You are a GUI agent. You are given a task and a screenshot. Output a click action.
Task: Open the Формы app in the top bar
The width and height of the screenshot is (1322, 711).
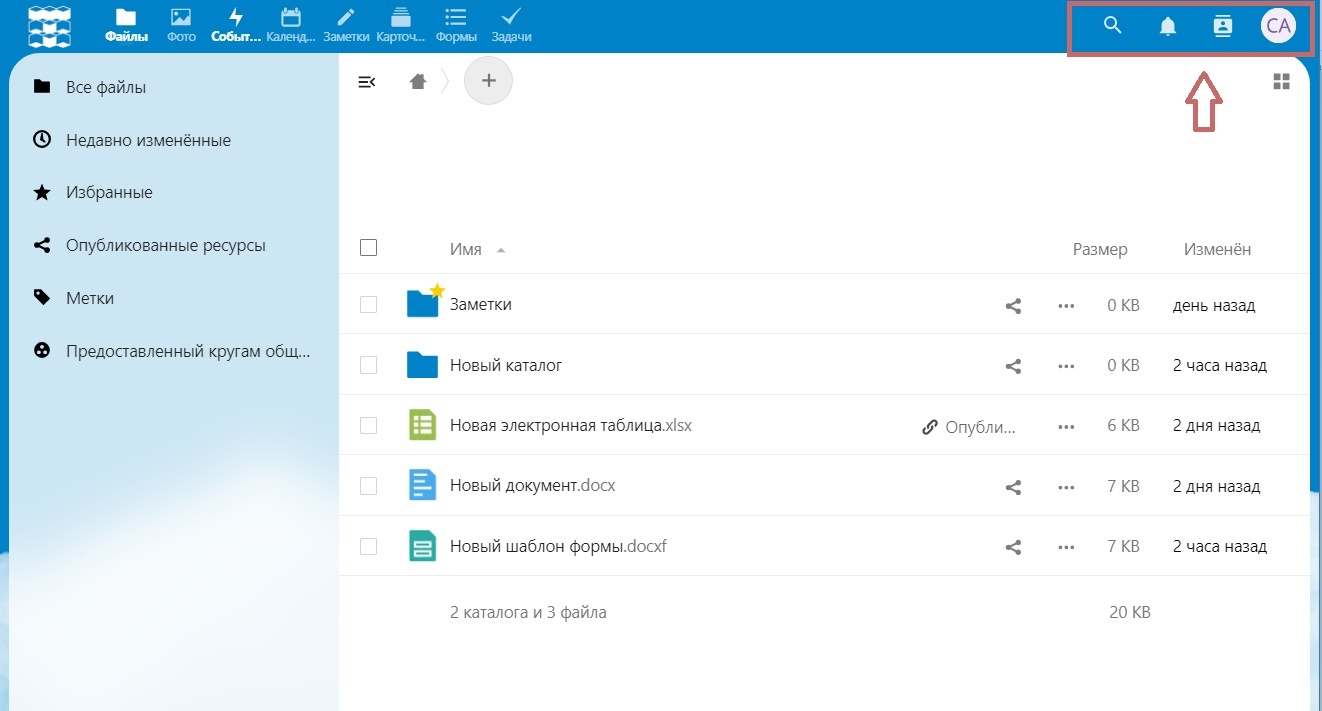[455, 25]
